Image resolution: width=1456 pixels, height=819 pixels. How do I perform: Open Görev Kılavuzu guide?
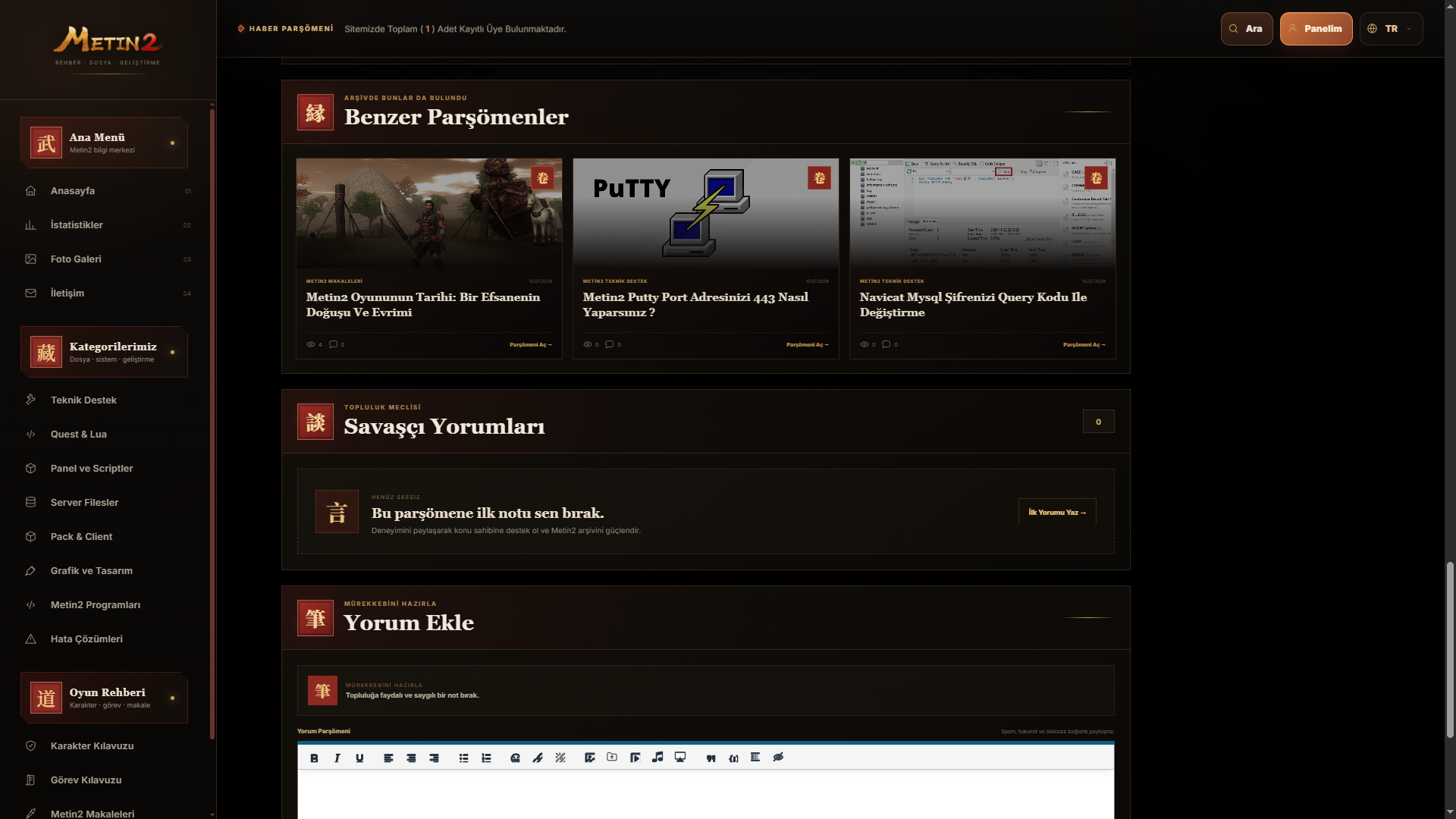pos(108,780)
